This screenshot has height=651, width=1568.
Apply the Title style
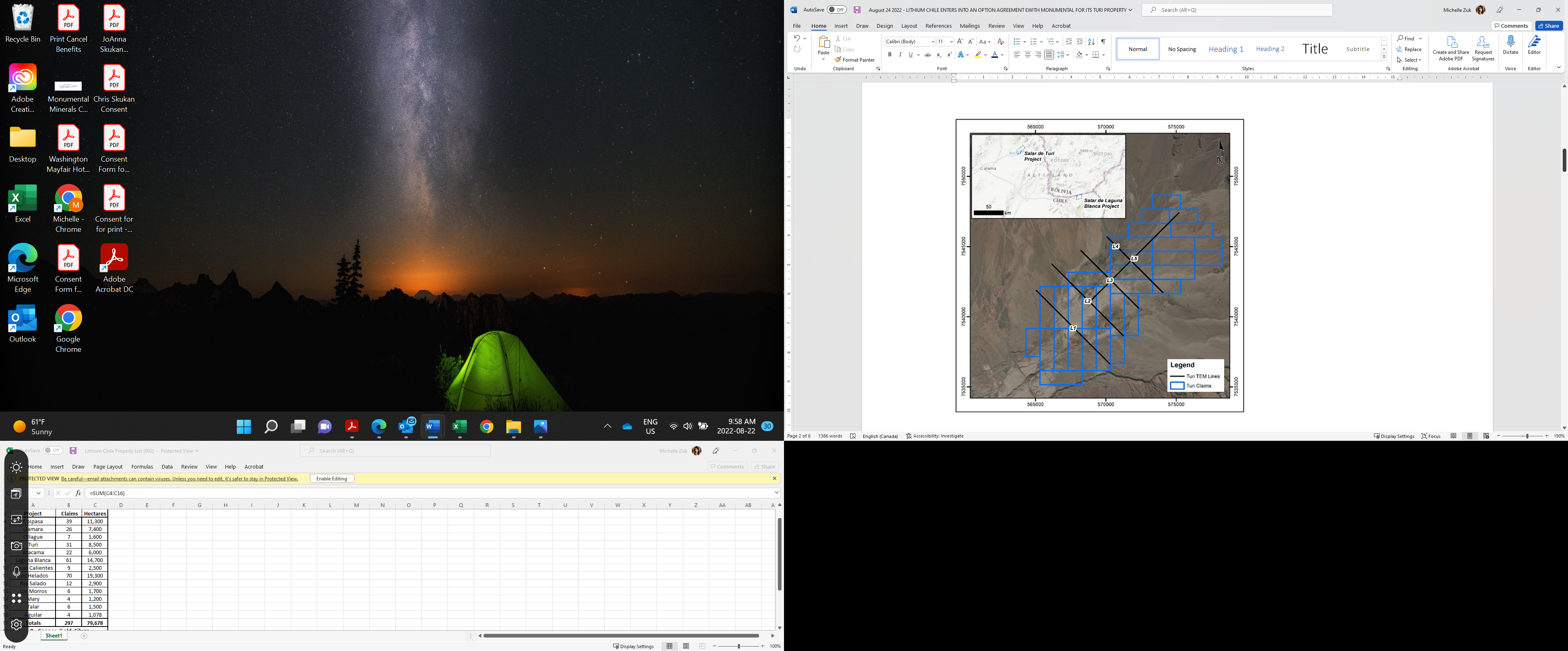1314,49
